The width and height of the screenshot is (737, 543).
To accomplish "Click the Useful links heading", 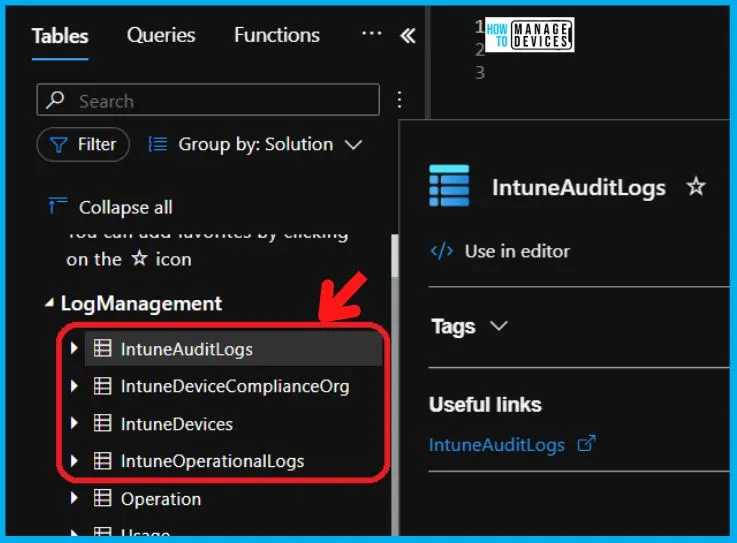I will [x=485, y=404].
